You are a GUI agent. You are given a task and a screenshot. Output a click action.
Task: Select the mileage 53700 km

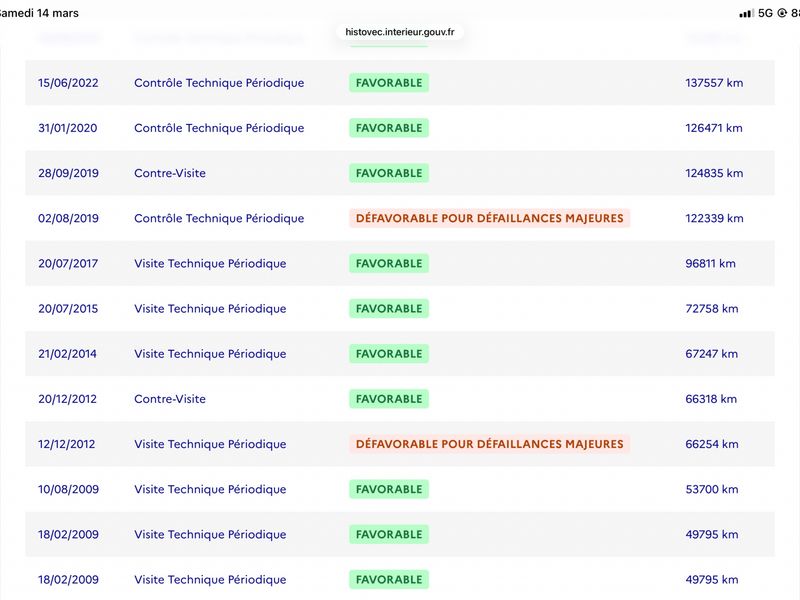712,489
